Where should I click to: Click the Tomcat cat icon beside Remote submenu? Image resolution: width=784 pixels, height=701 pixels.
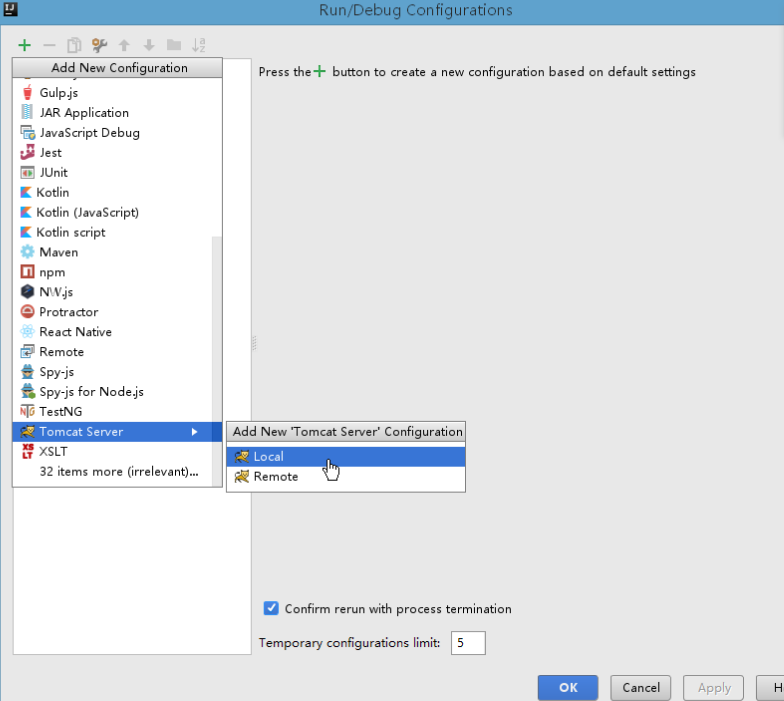pos(242,476)
